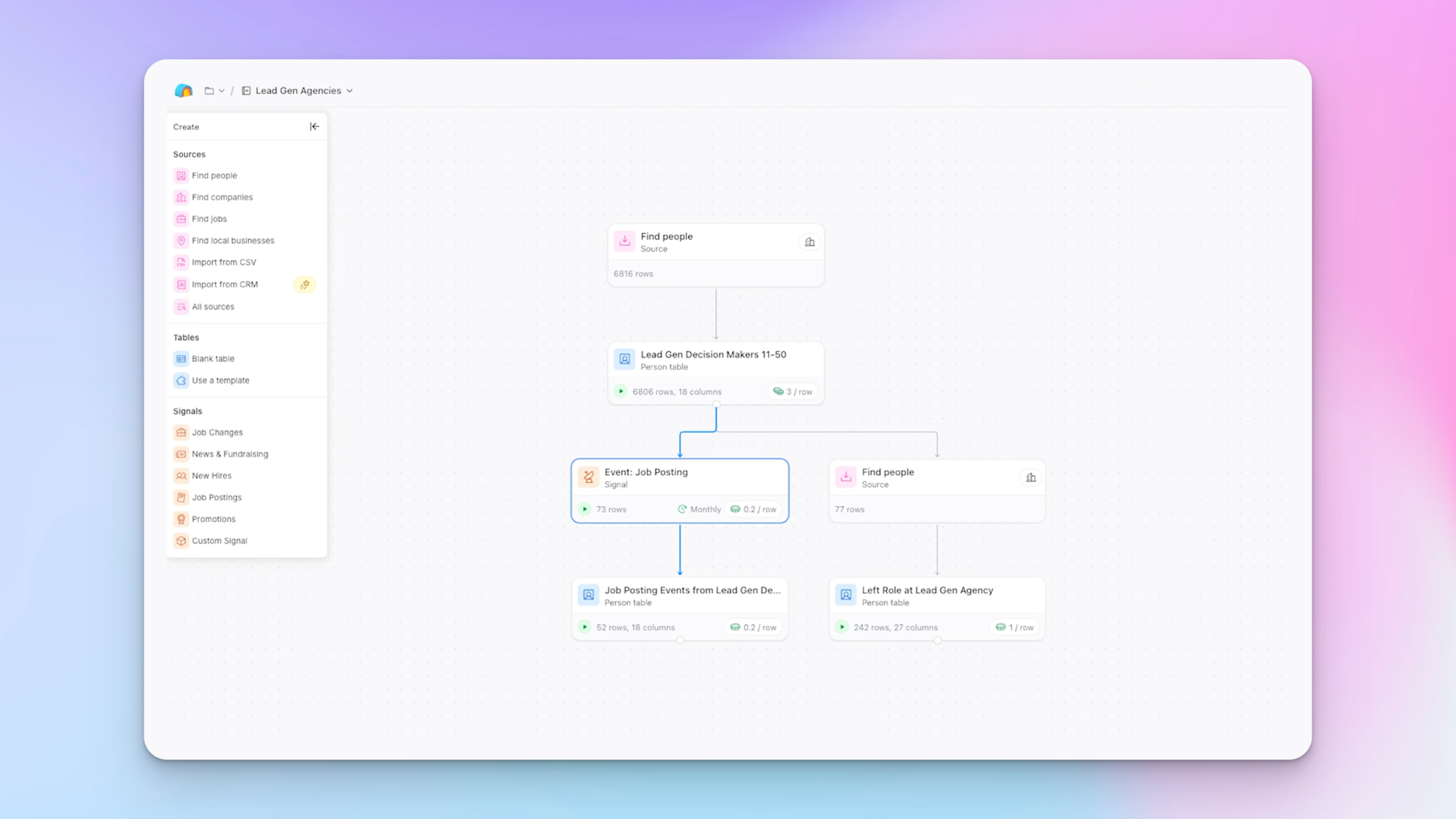Choose the Import from CSV source
1456x819 pixels.
click(x=223, y=262)
